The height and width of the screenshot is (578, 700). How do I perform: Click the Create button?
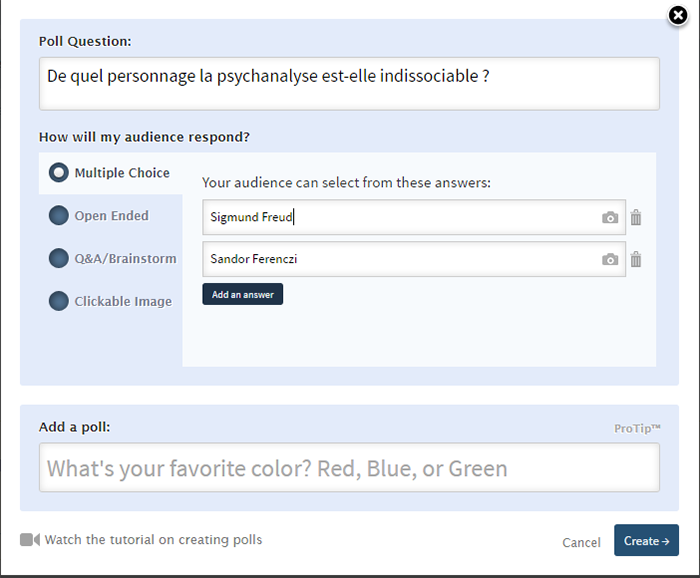coord(646,540)
